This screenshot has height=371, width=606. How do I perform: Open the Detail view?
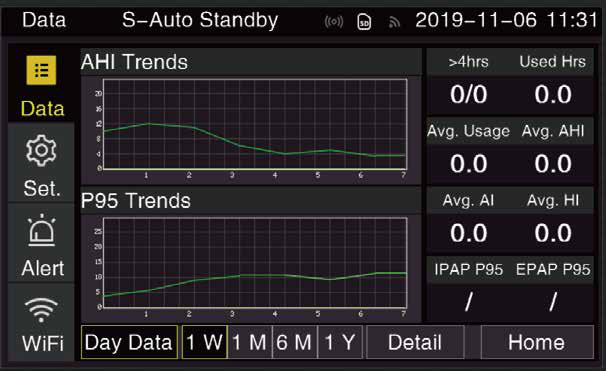click(x=415, y=342)
